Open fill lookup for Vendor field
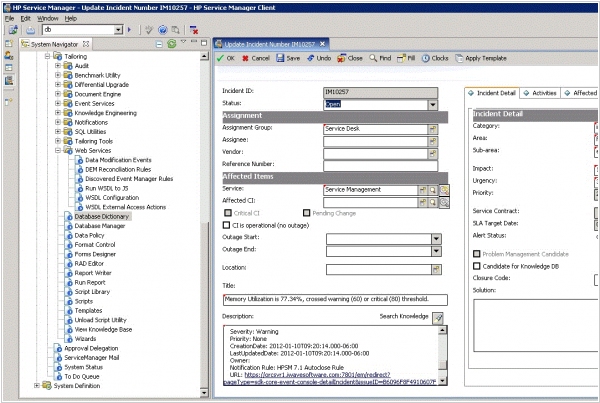 coord(432,153)
